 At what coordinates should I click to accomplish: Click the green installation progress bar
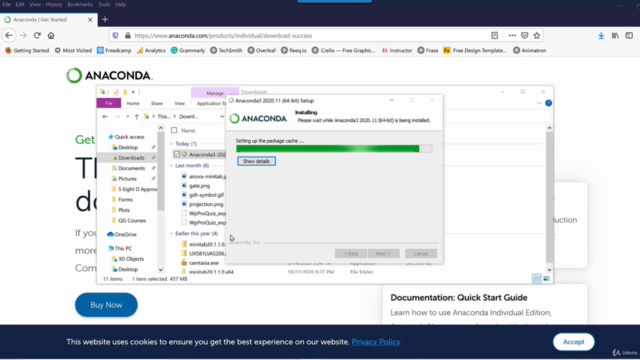[334, 149]
